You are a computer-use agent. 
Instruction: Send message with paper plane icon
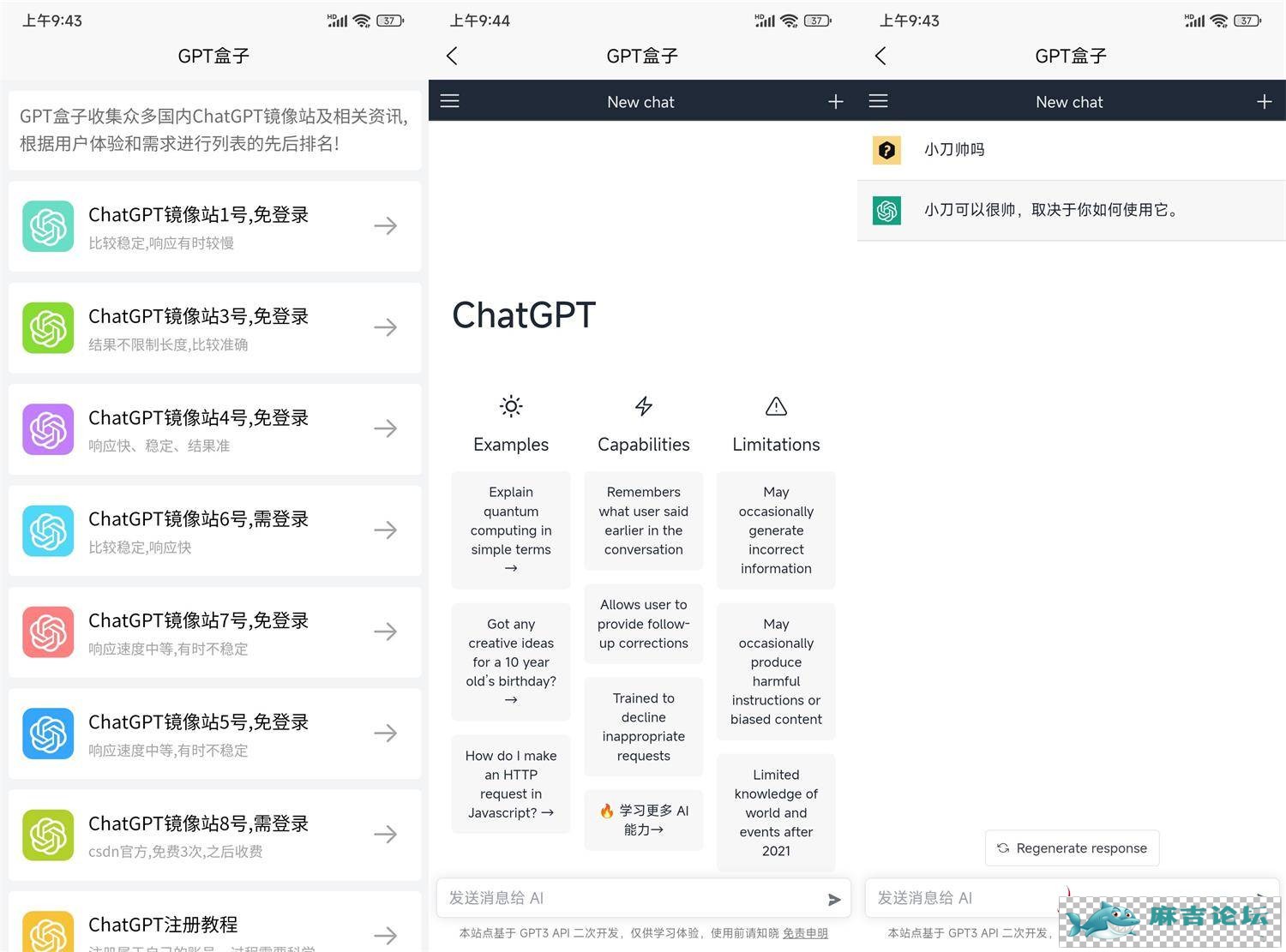(834, 899)
